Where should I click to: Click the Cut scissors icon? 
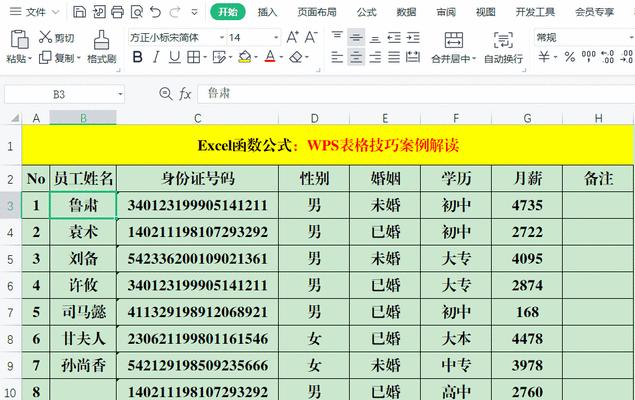pos(45,37)
